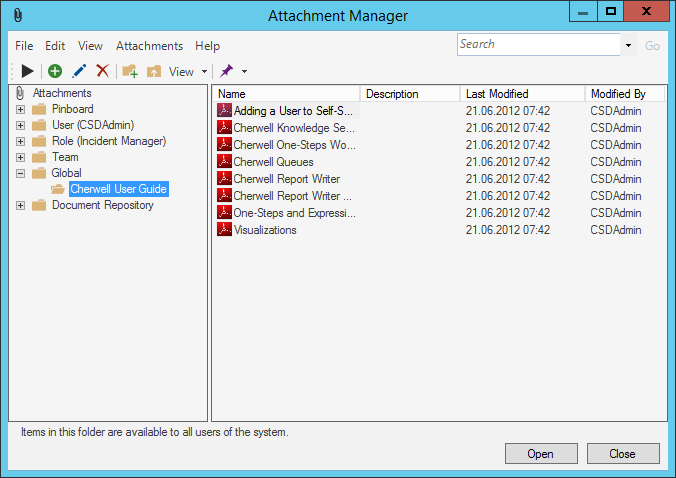Minimize the Attachment Manager window
Viewport: 676px width, 478px height.
pos(583,11)
